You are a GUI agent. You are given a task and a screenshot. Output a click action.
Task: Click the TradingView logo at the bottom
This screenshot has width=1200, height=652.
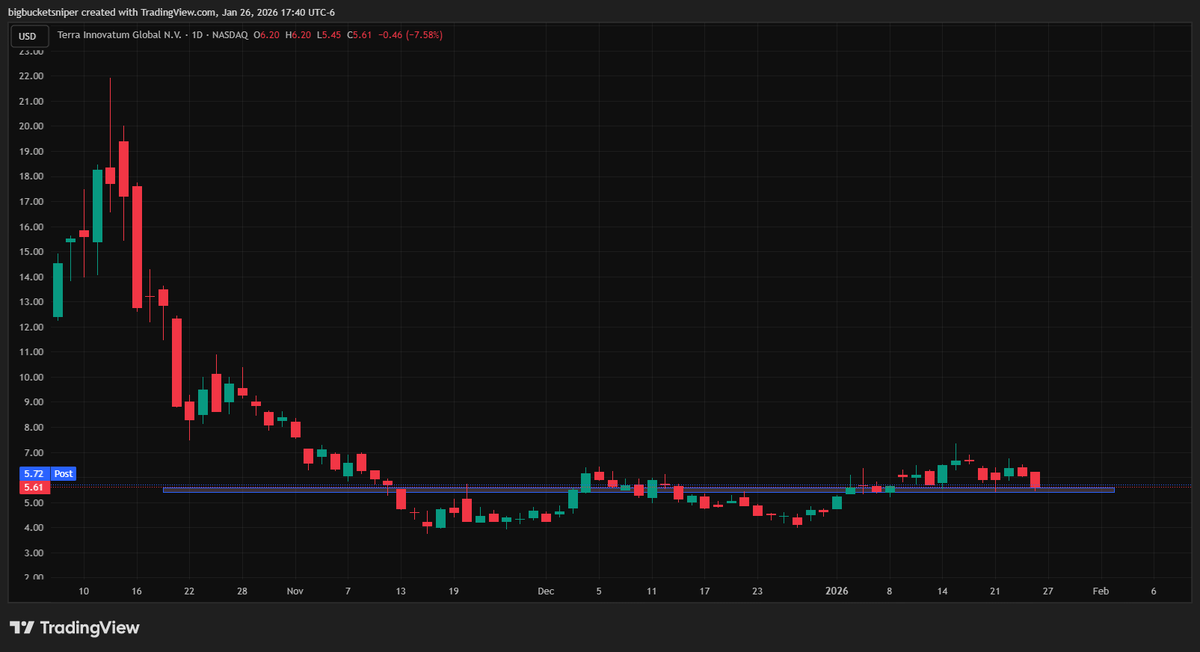[x=75, y=628]
